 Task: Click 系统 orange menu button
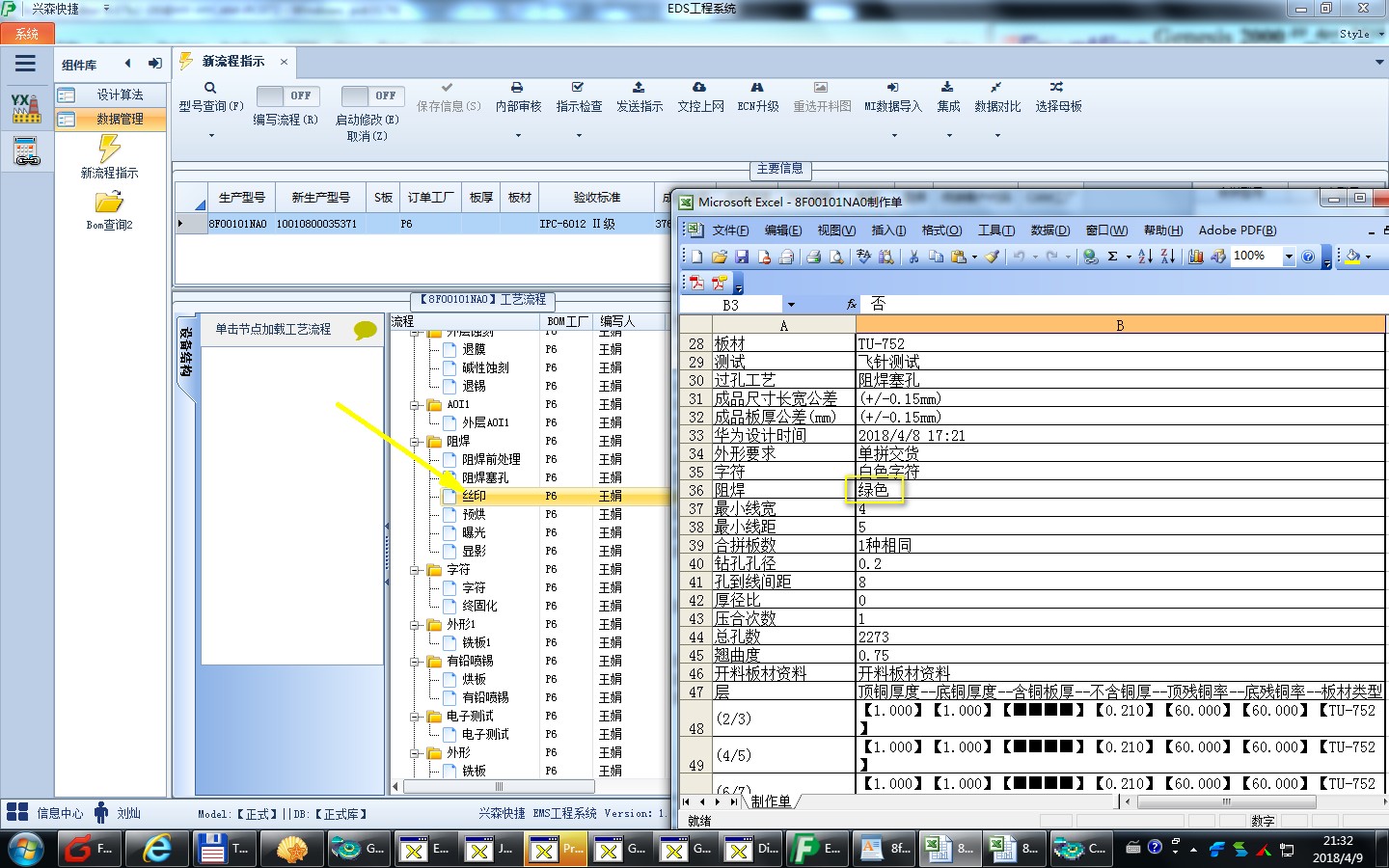click(x=27, y=34)
